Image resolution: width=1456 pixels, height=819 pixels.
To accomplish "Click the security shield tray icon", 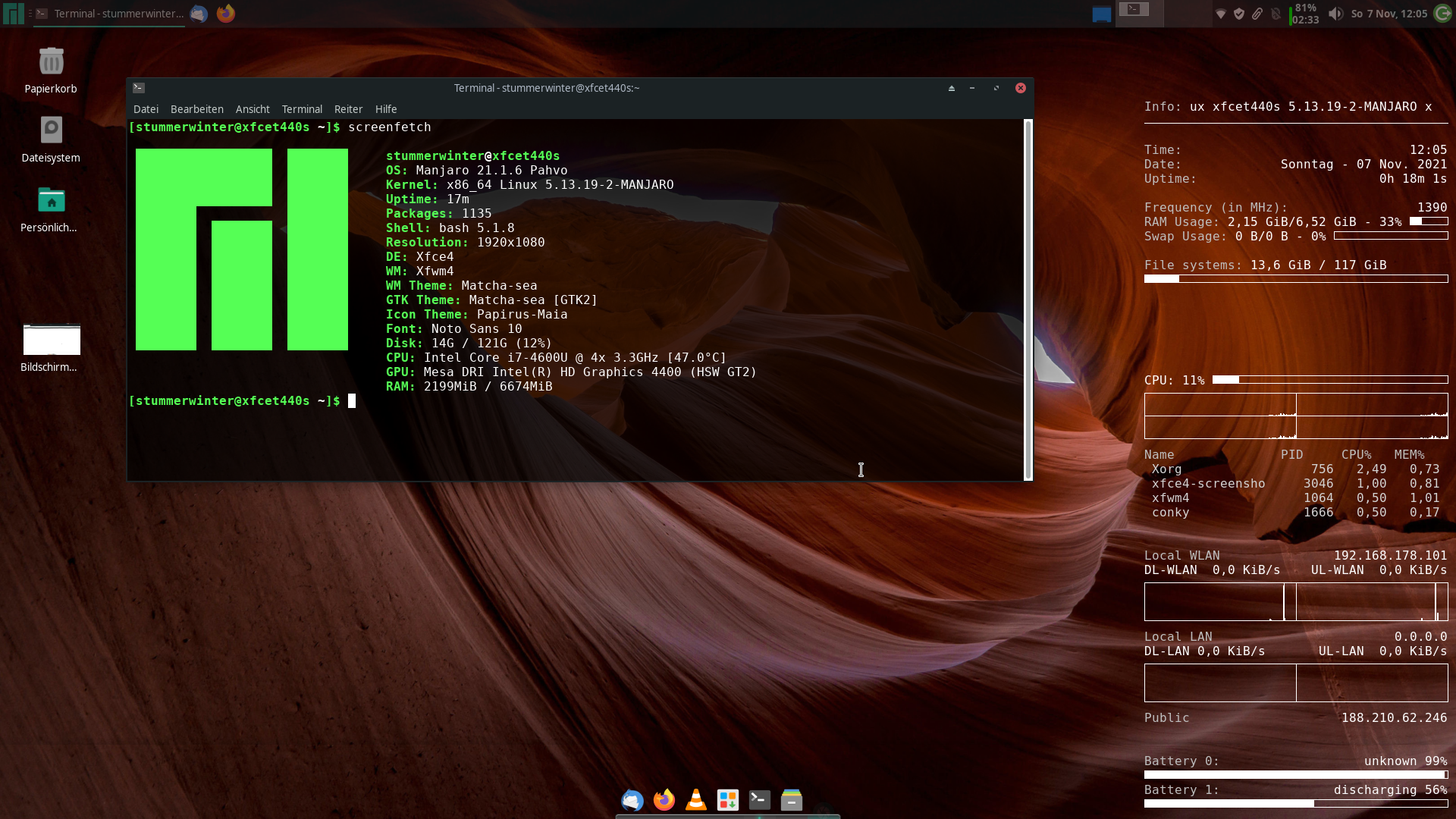I will coord(1239,13).
